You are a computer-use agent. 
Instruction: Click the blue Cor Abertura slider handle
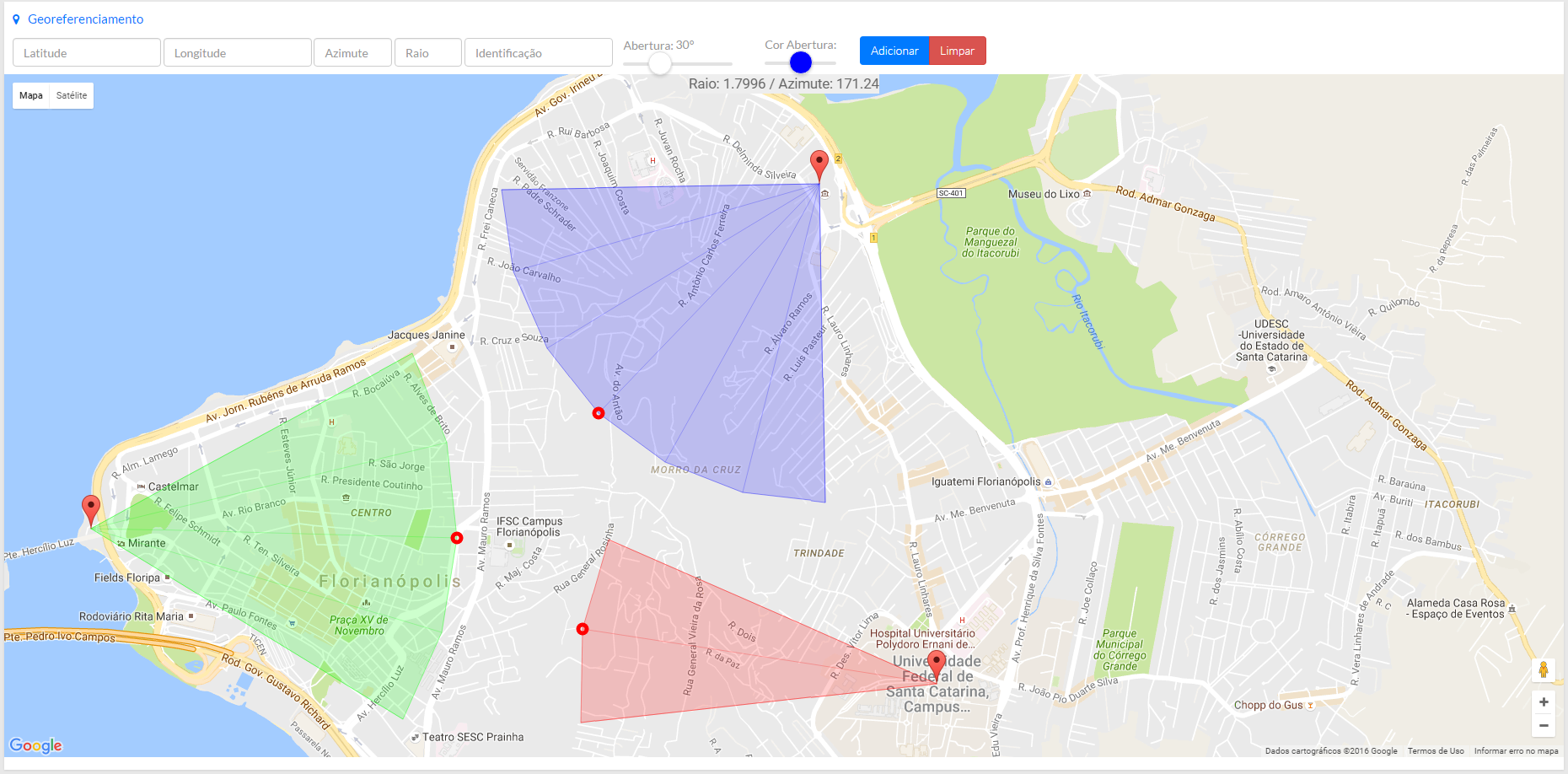click(x=801, y=62)
